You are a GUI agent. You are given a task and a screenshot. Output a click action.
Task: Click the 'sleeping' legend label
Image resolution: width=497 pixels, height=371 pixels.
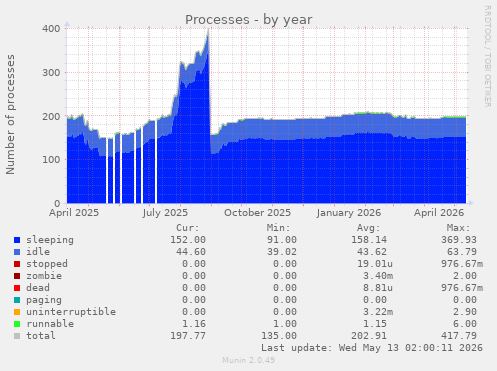click(x=50, y=240)
